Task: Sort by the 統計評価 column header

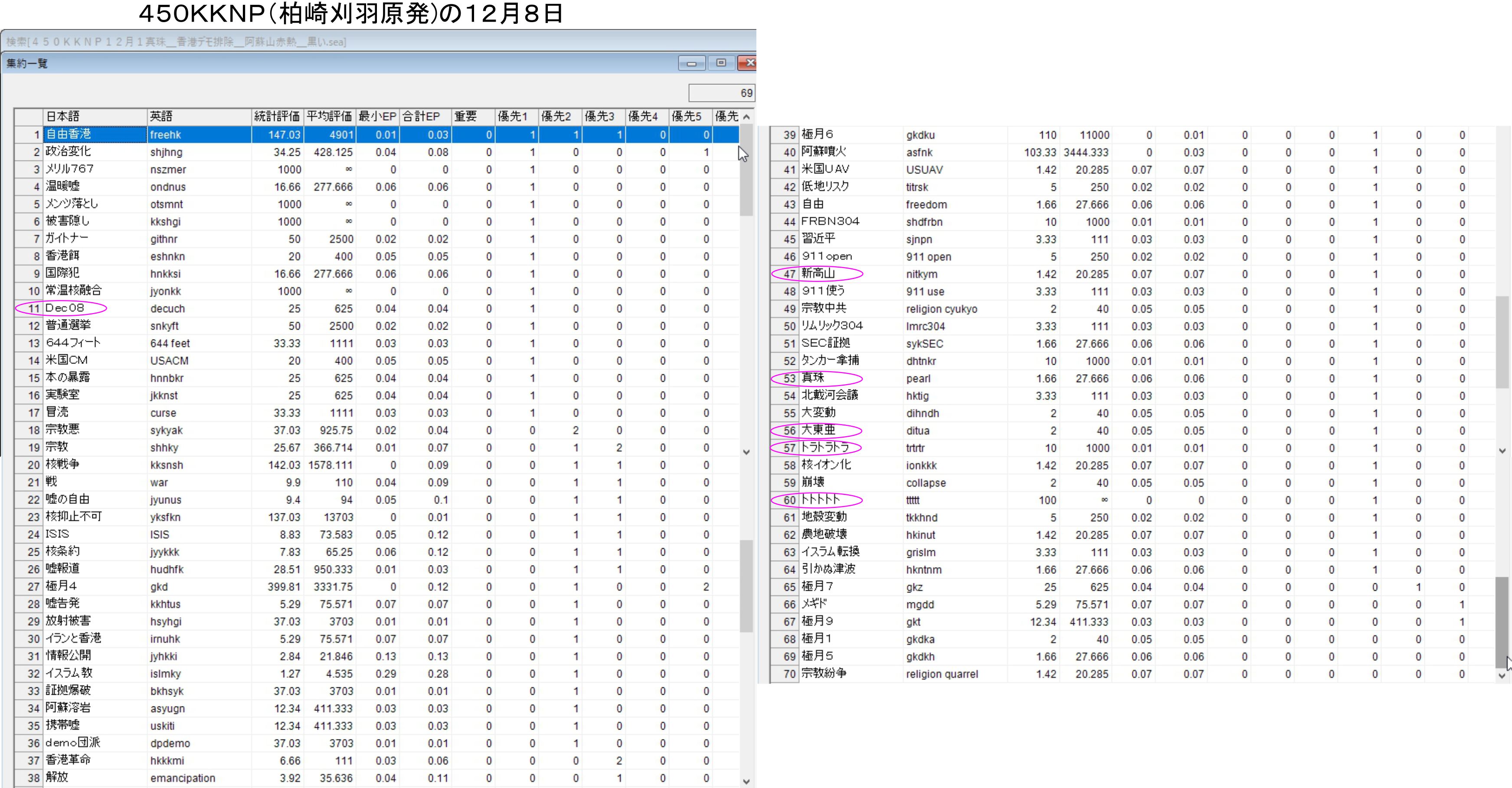Action: point(276,116)
